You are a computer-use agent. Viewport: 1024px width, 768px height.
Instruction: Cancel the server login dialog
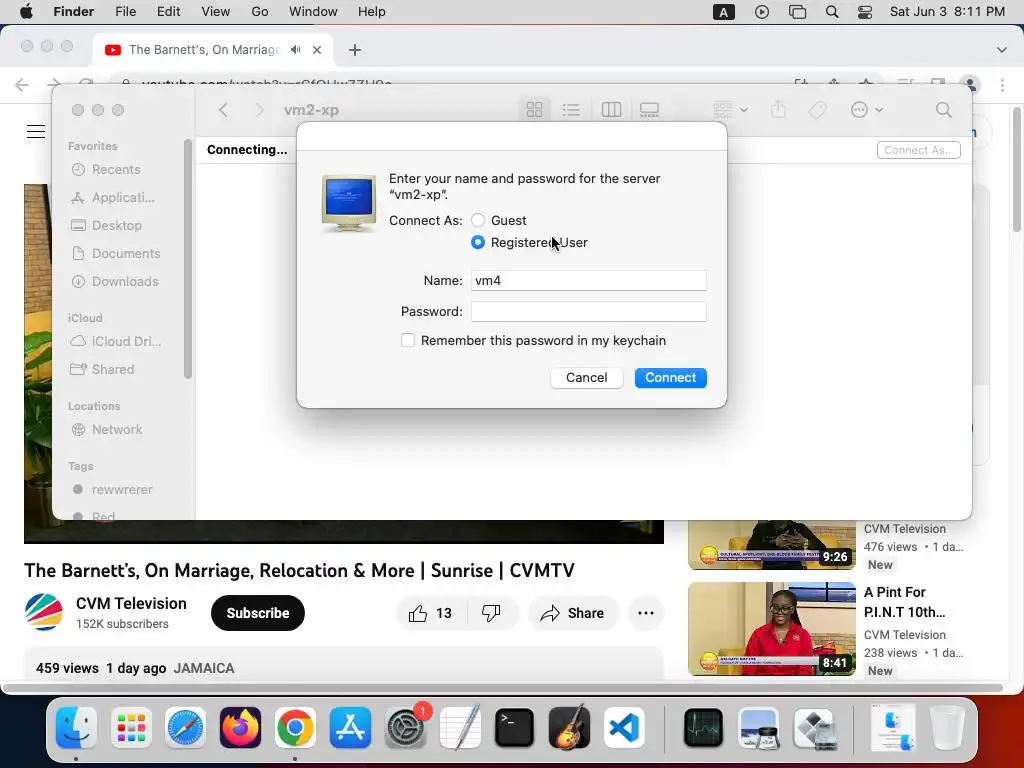(586, 377)
